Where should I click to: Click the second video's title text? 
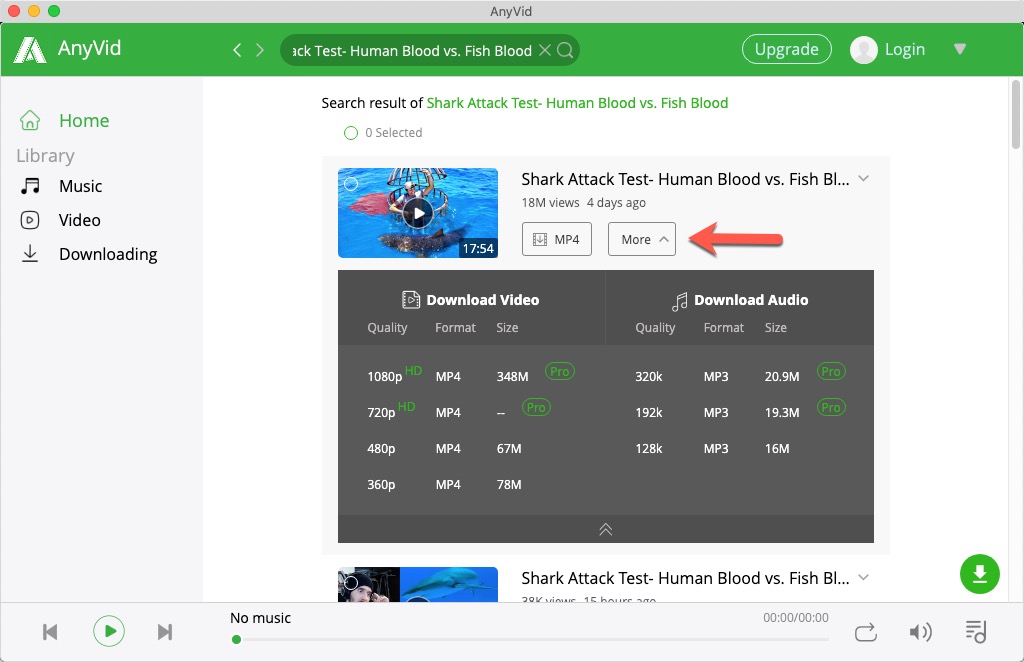coord(685,578)
